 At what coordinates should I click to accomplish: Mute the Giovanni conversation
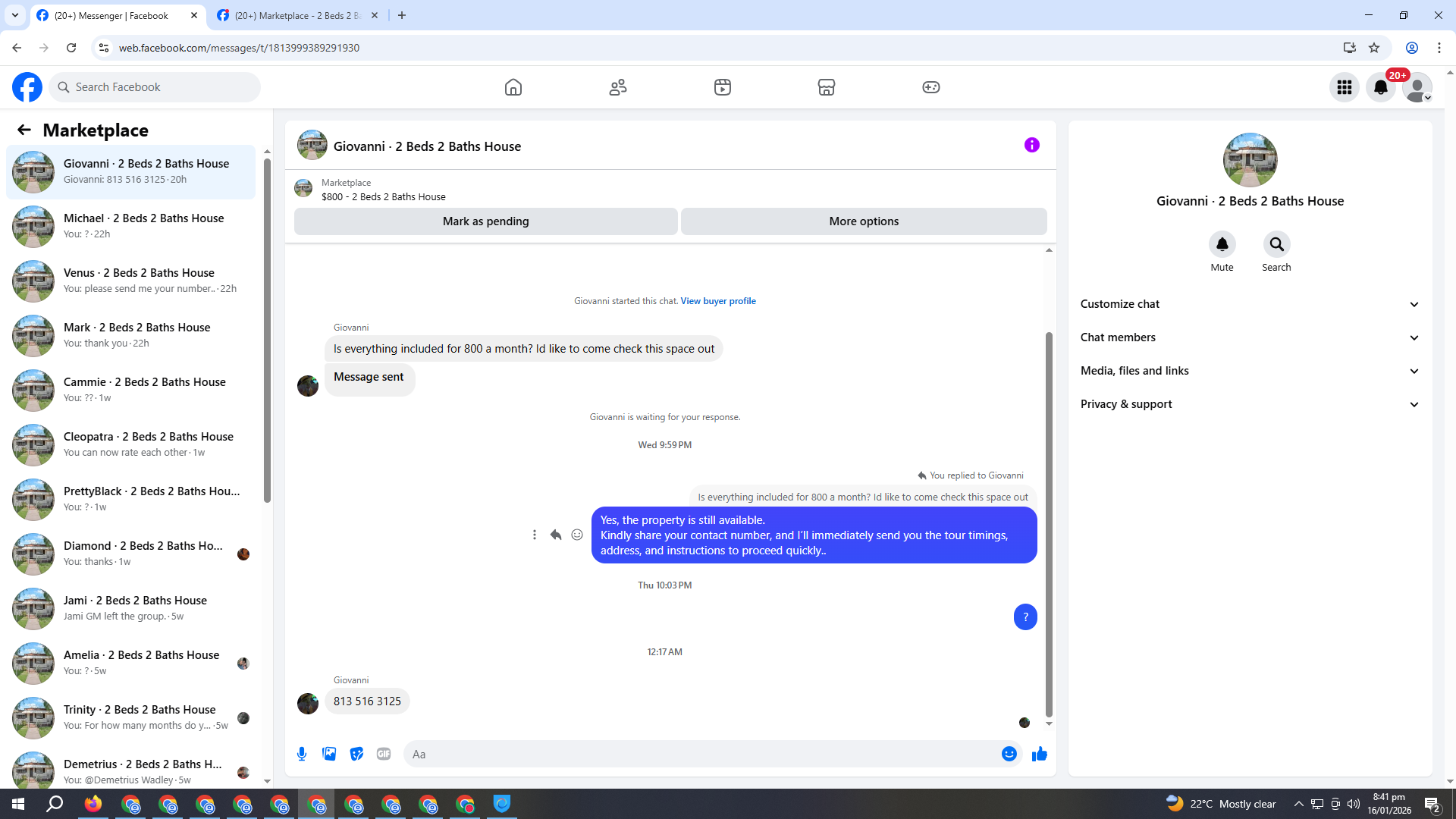pyautogui.click(x=1222, y=245)
